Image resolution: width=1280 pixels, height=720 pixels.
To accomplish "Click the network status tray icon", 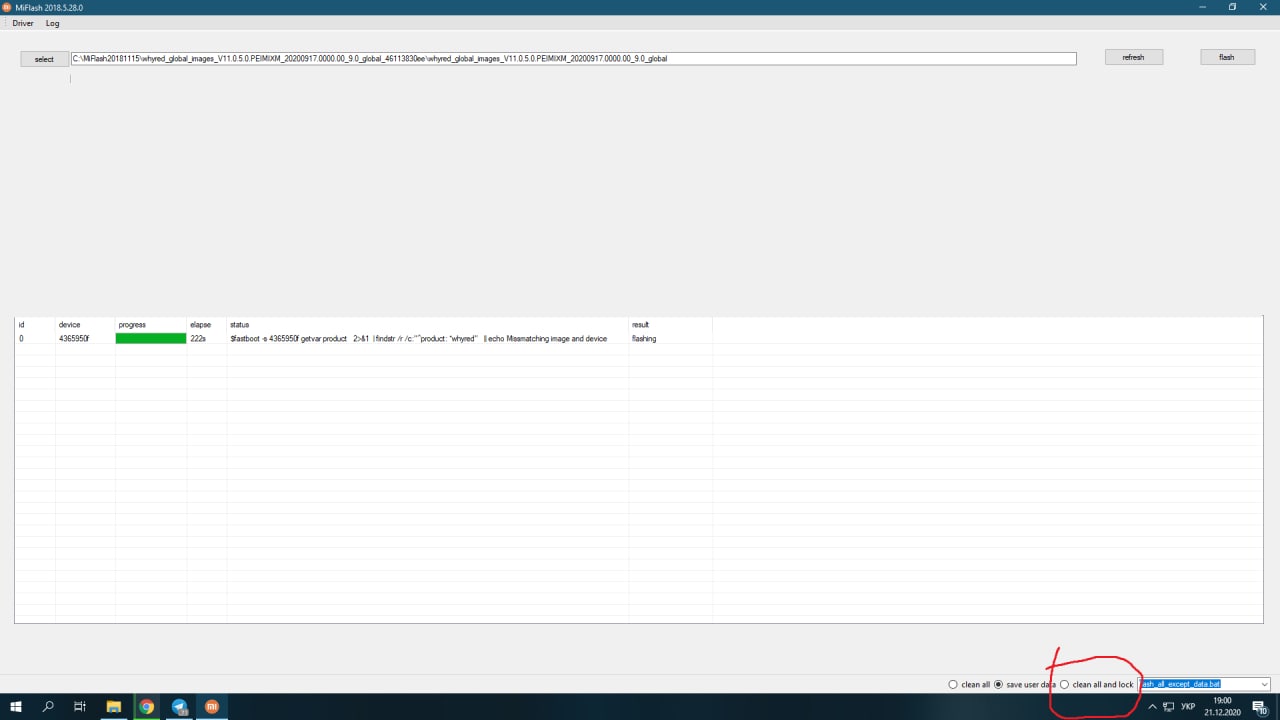I will 1168,706.
